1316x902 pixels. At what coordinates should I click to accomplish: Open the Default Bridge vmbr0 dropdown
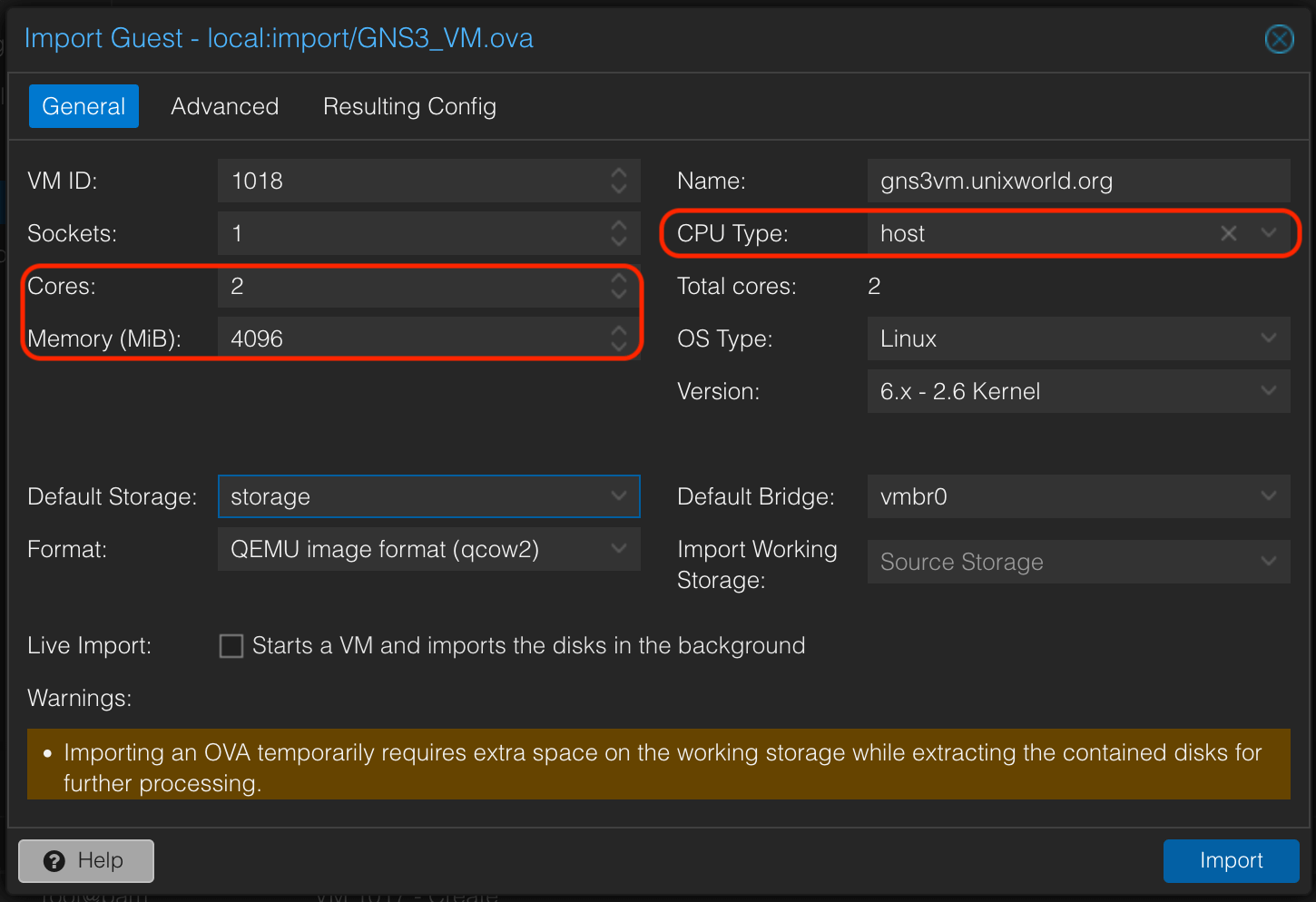(x=1269, y=496)
